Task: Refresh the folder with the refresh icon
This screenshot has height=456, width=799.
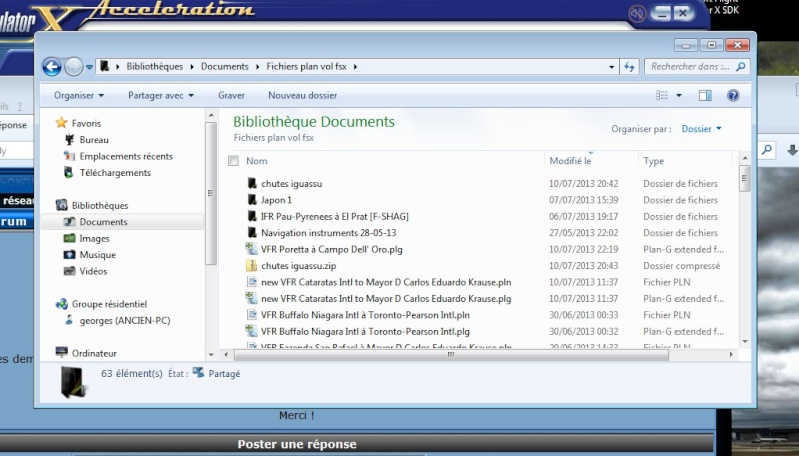Action: pos(629,67)
